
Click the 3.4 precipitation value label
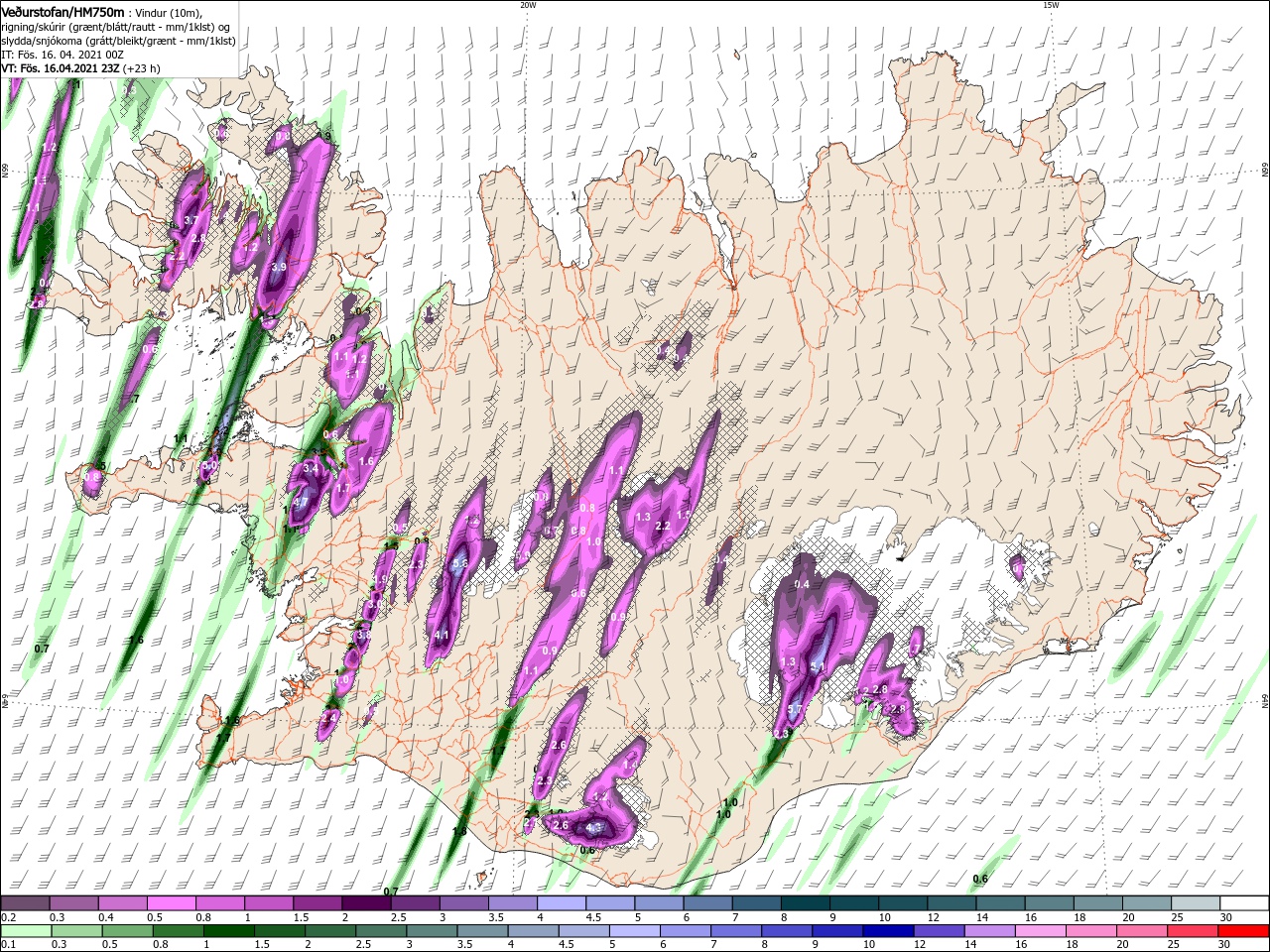click(310, 468)
